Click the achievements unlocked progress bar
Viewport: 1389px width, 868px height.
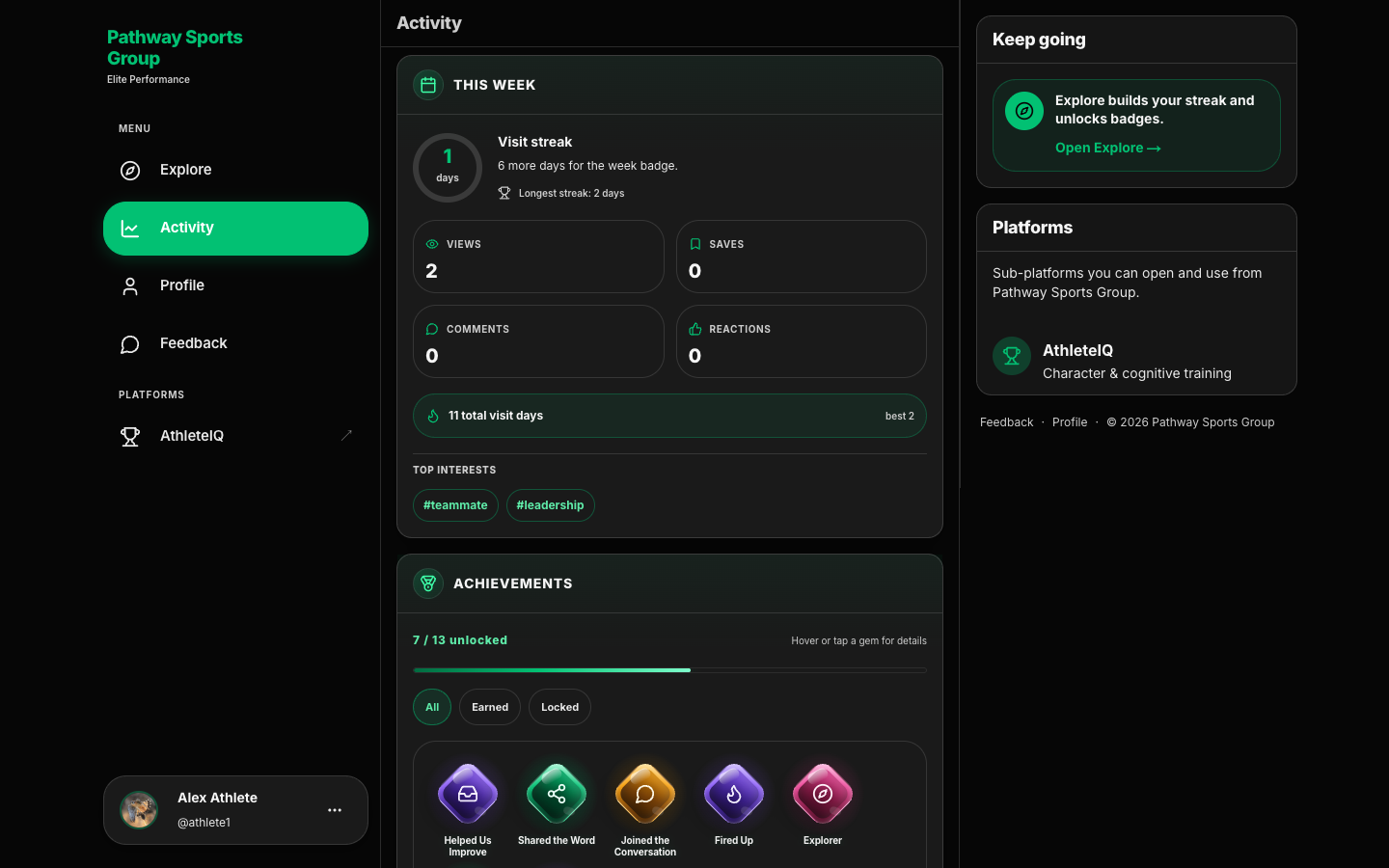click(669, 669)
